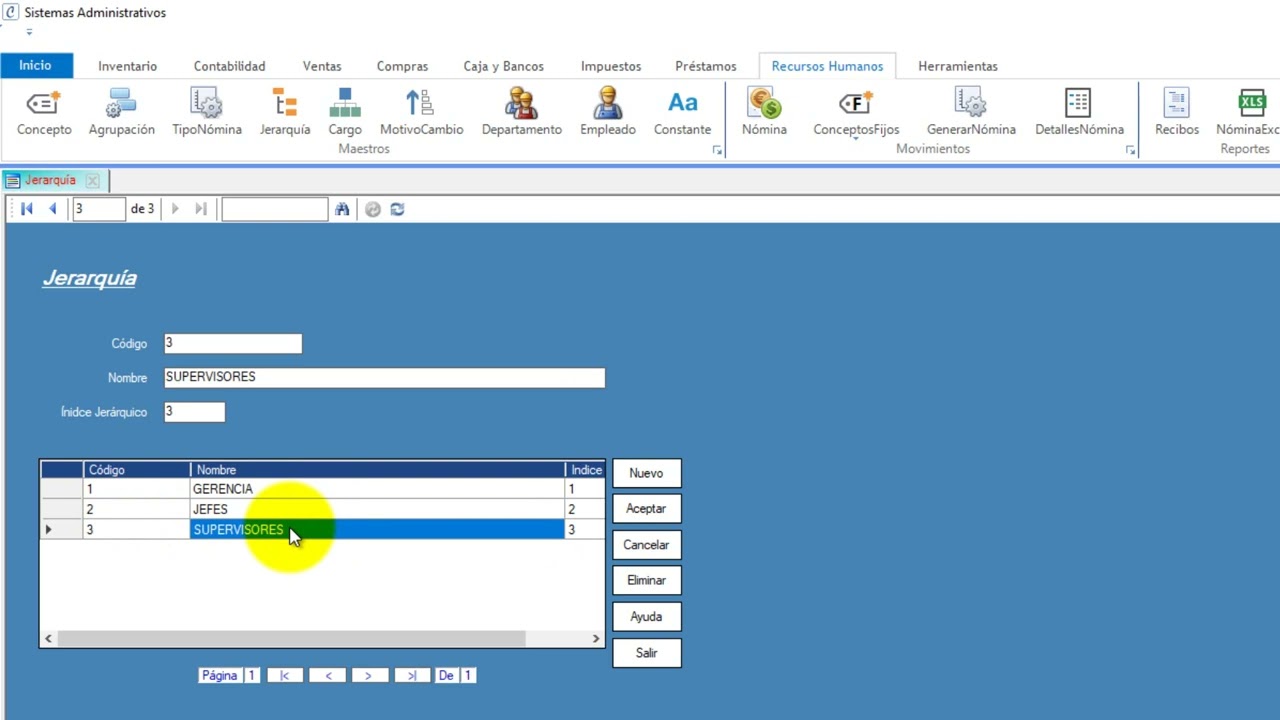Click the Eliminar button

click(646, 581)
